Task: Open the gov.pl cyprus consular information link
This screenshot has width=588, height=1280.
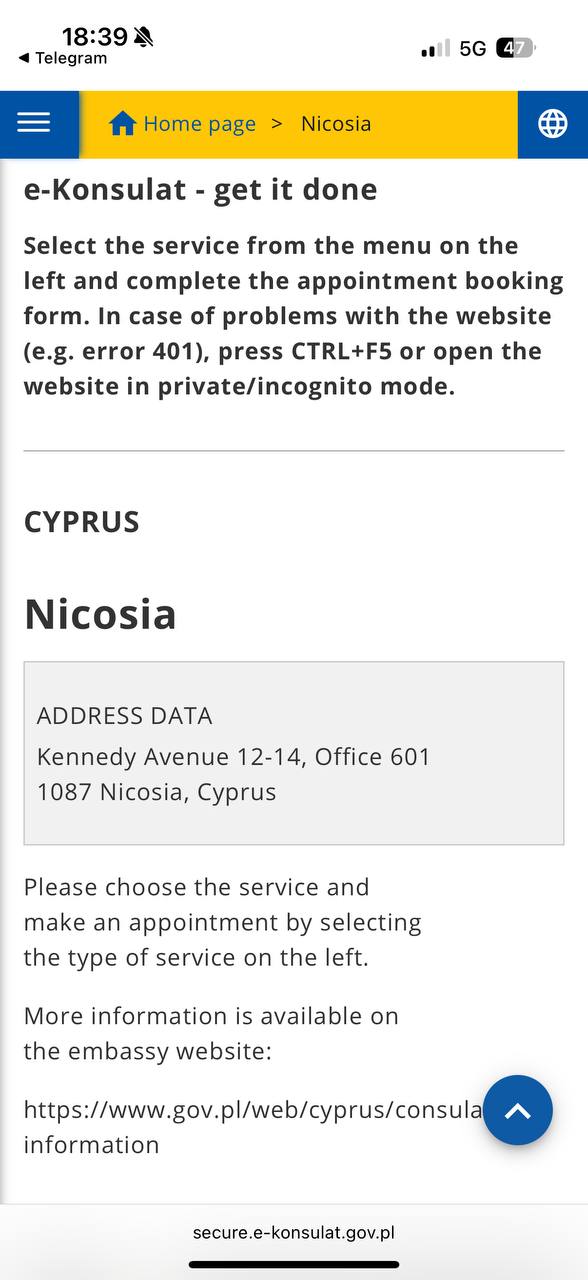Action: [252, 1127]
